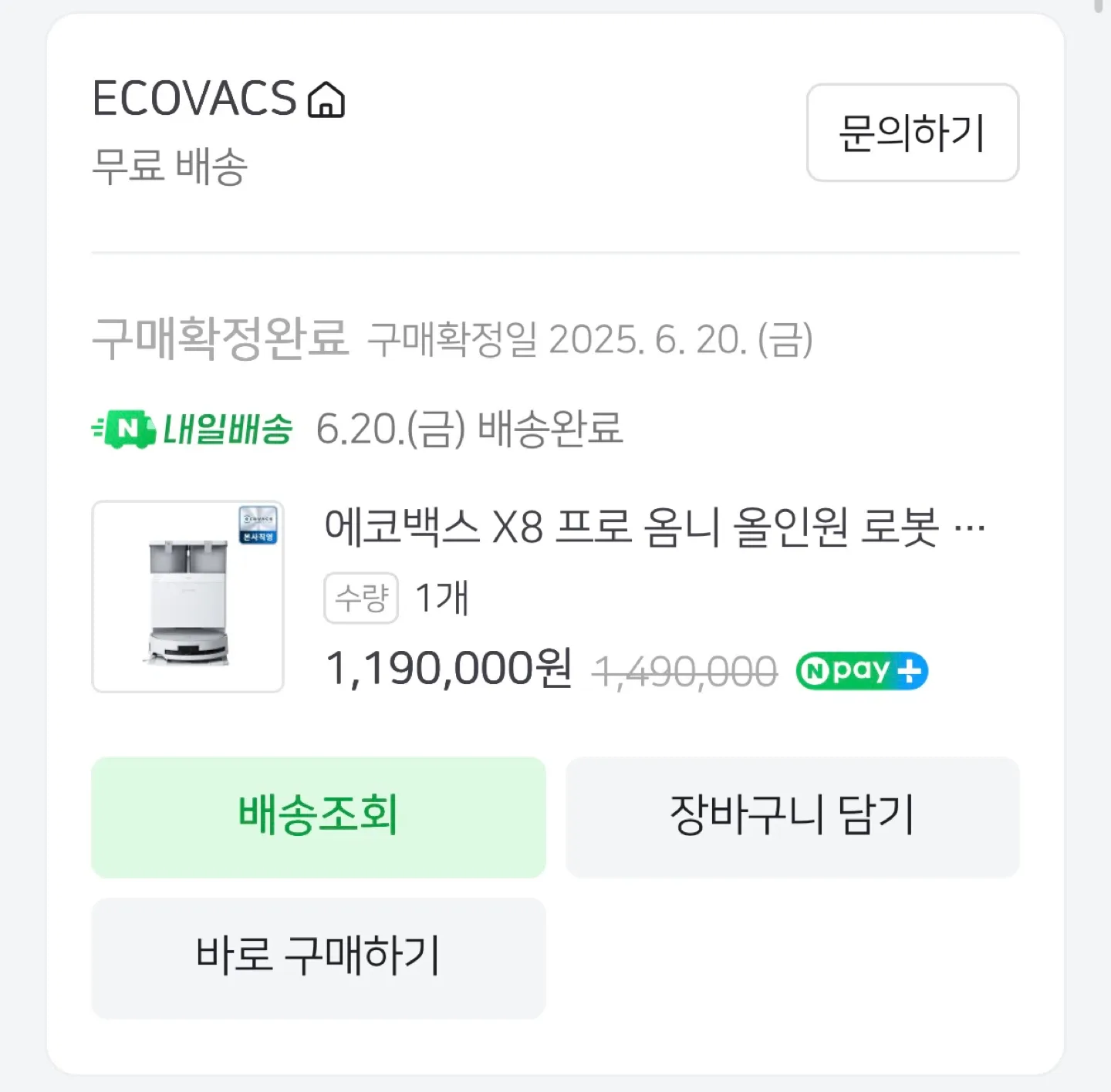This screenshot has width=1111, height=1092.
Task: Tap the Npay plus badge
Action: point(862,671)
